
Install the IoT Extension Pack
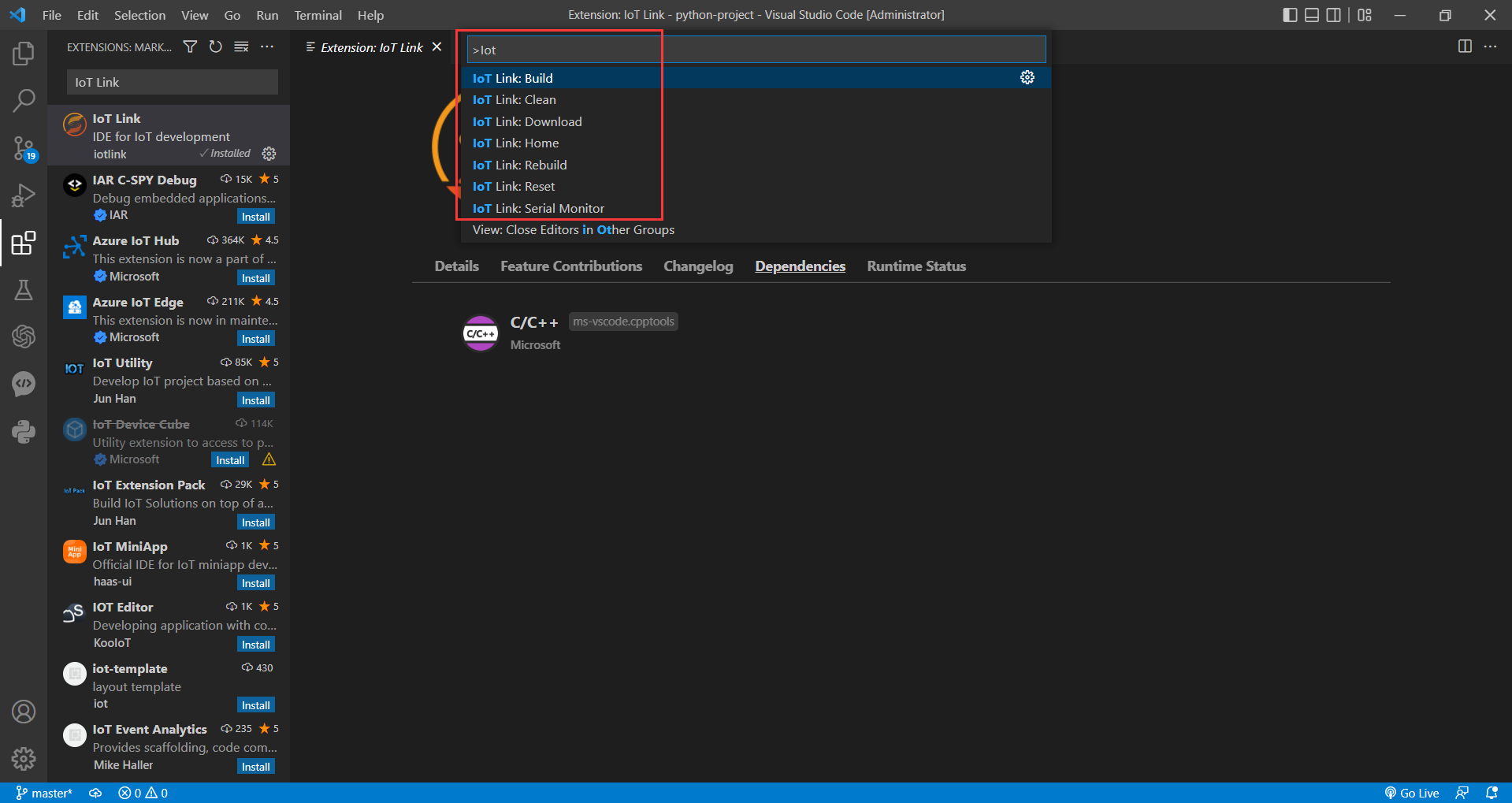256,522
